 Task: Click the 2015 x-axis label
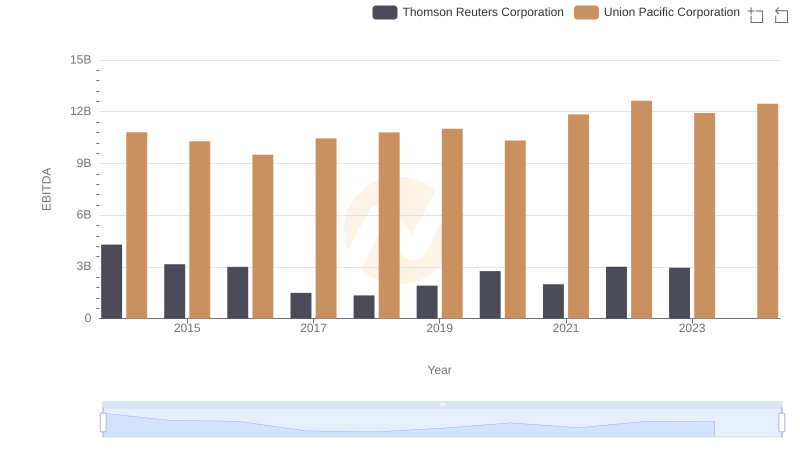187,328
